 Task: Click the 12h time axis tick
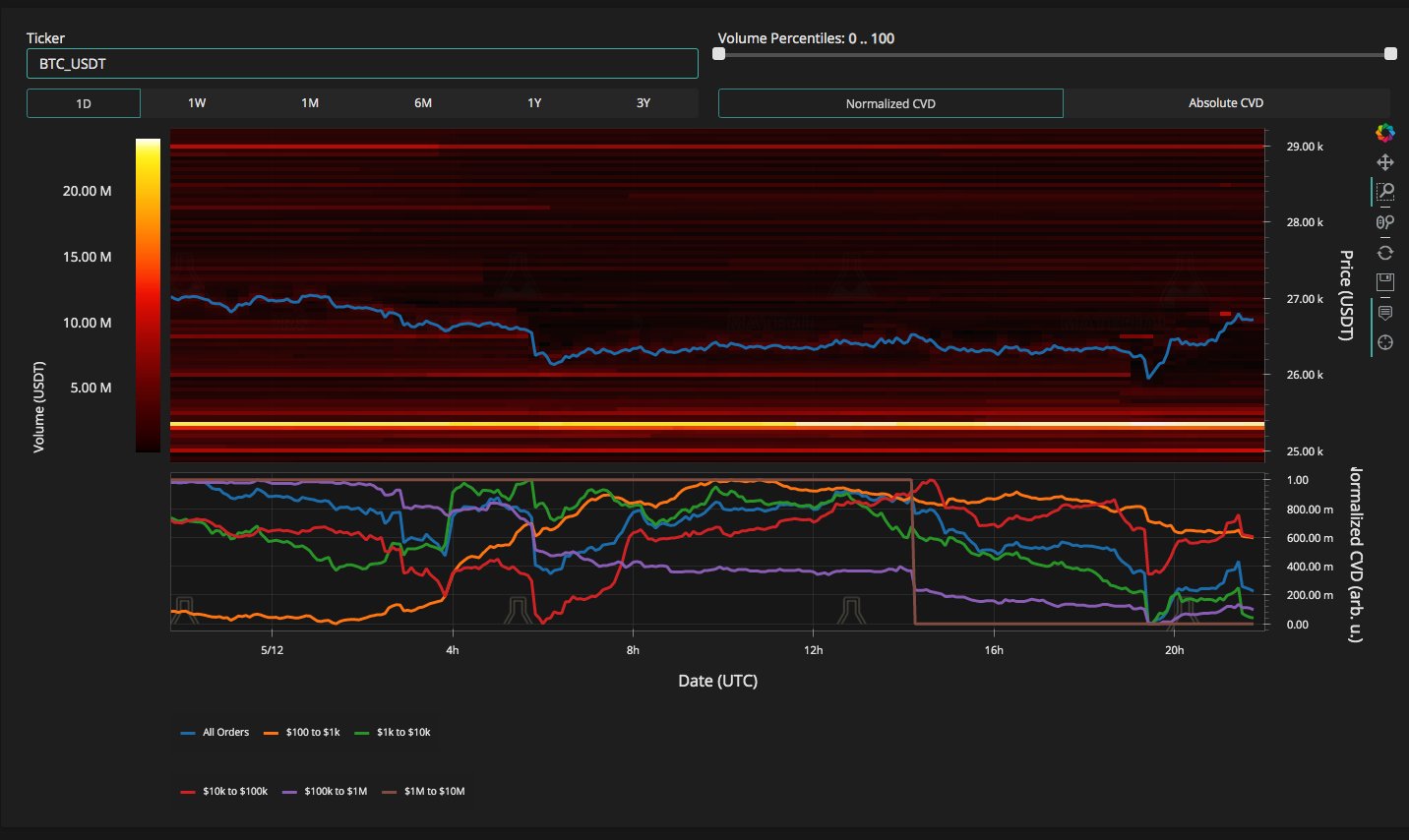[x=814, y=650]
